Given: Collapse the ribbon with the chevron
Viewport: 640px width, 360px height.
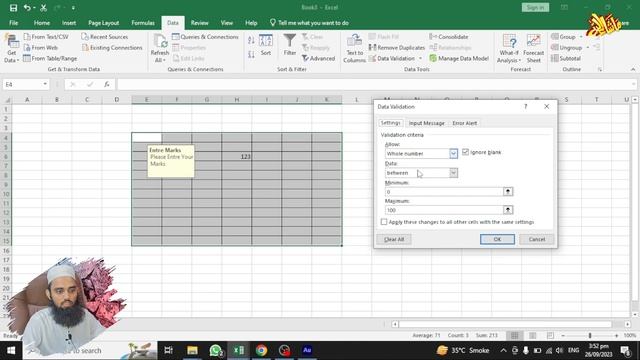Looking at the screenshot, I should pos(633,70).
